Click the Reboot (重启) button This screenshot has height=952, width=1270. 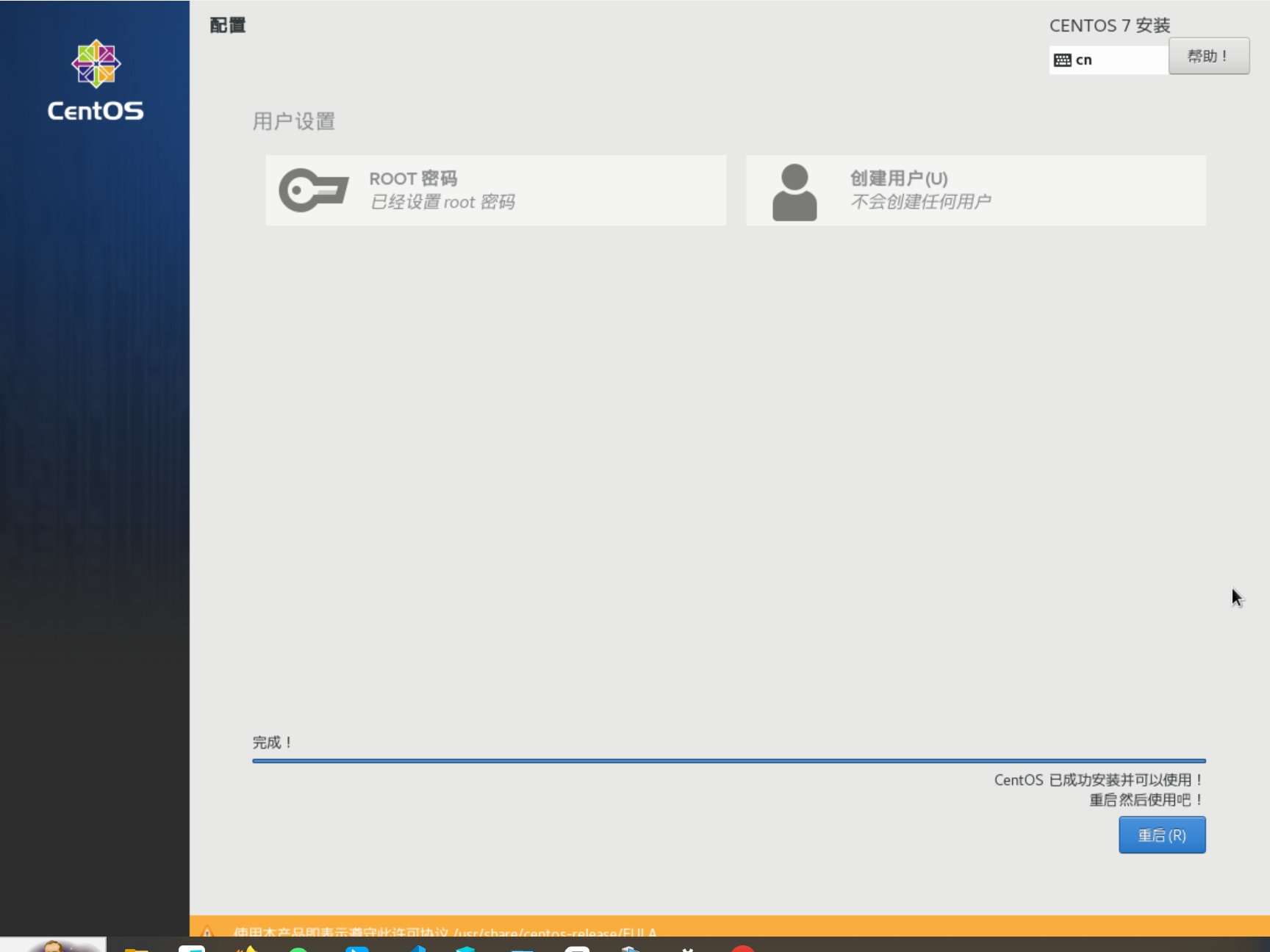pos(1162,835)
